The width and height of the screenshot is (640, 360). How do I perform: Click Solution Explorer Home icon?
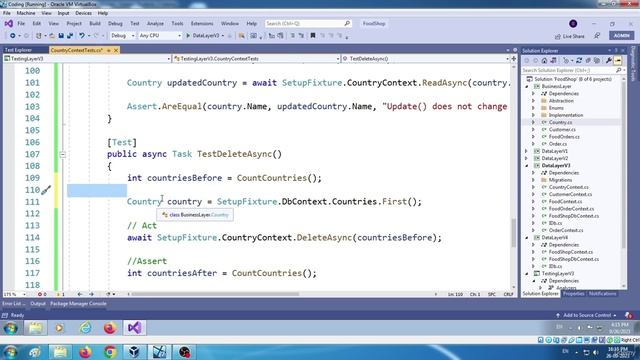544,60
